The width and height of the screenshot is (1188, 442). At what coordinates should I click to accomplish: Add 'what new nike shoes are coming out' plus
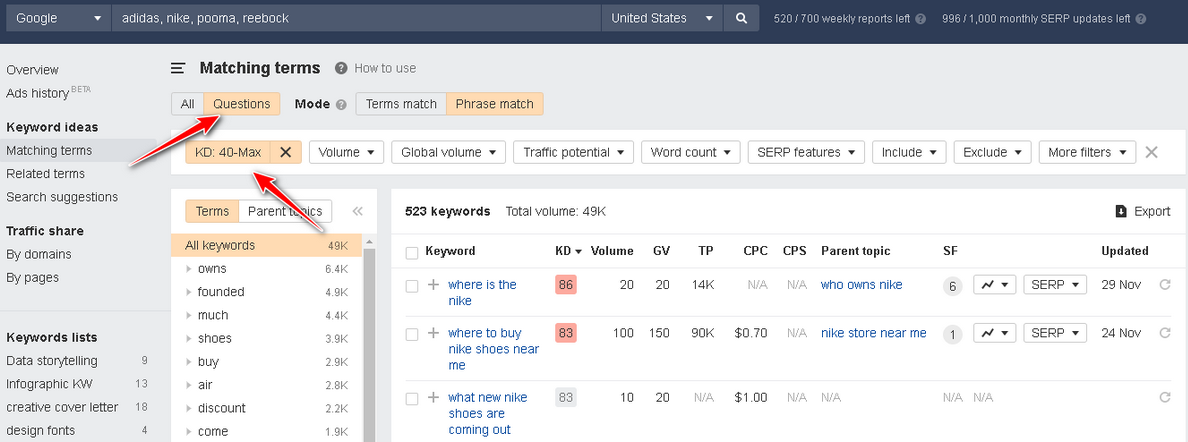click(x=433, y=397)
